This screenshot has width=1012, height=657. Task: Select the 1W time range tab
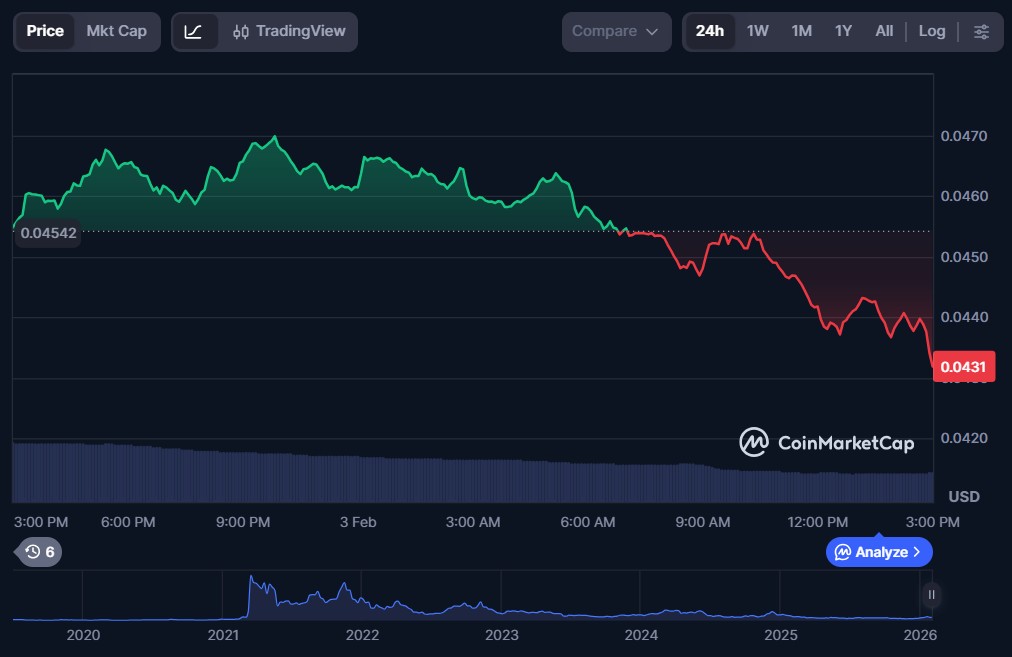tap(757, 32)
